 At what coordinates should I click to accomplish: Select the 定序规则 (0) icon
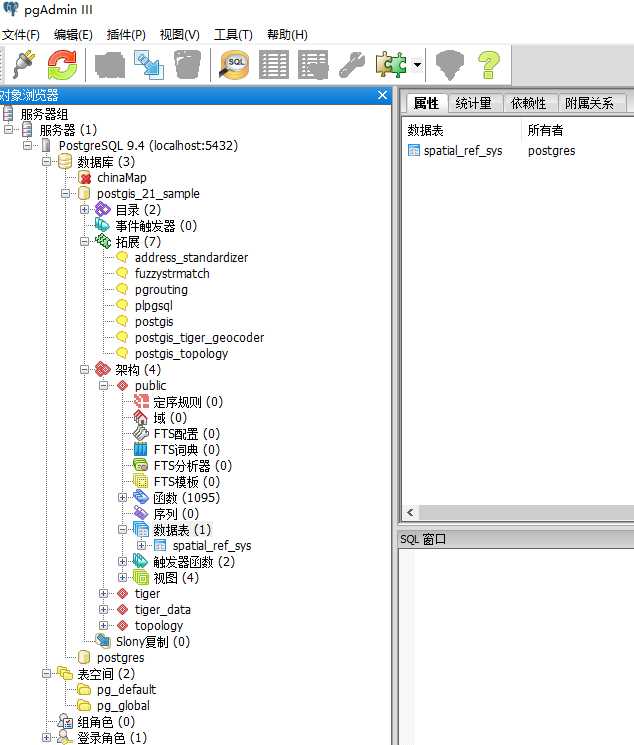pos(141,401)
